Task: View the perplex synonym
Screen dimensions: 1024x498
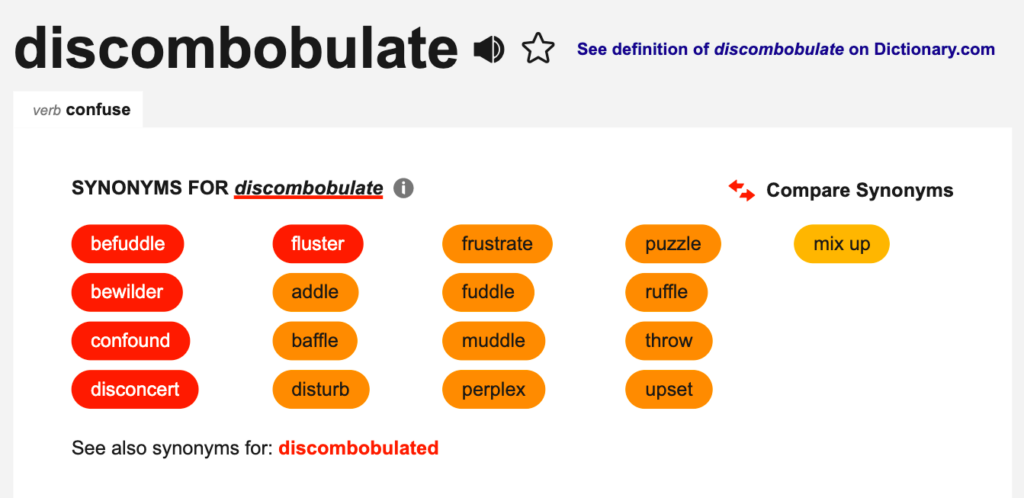Action: (x=493, y=389)
